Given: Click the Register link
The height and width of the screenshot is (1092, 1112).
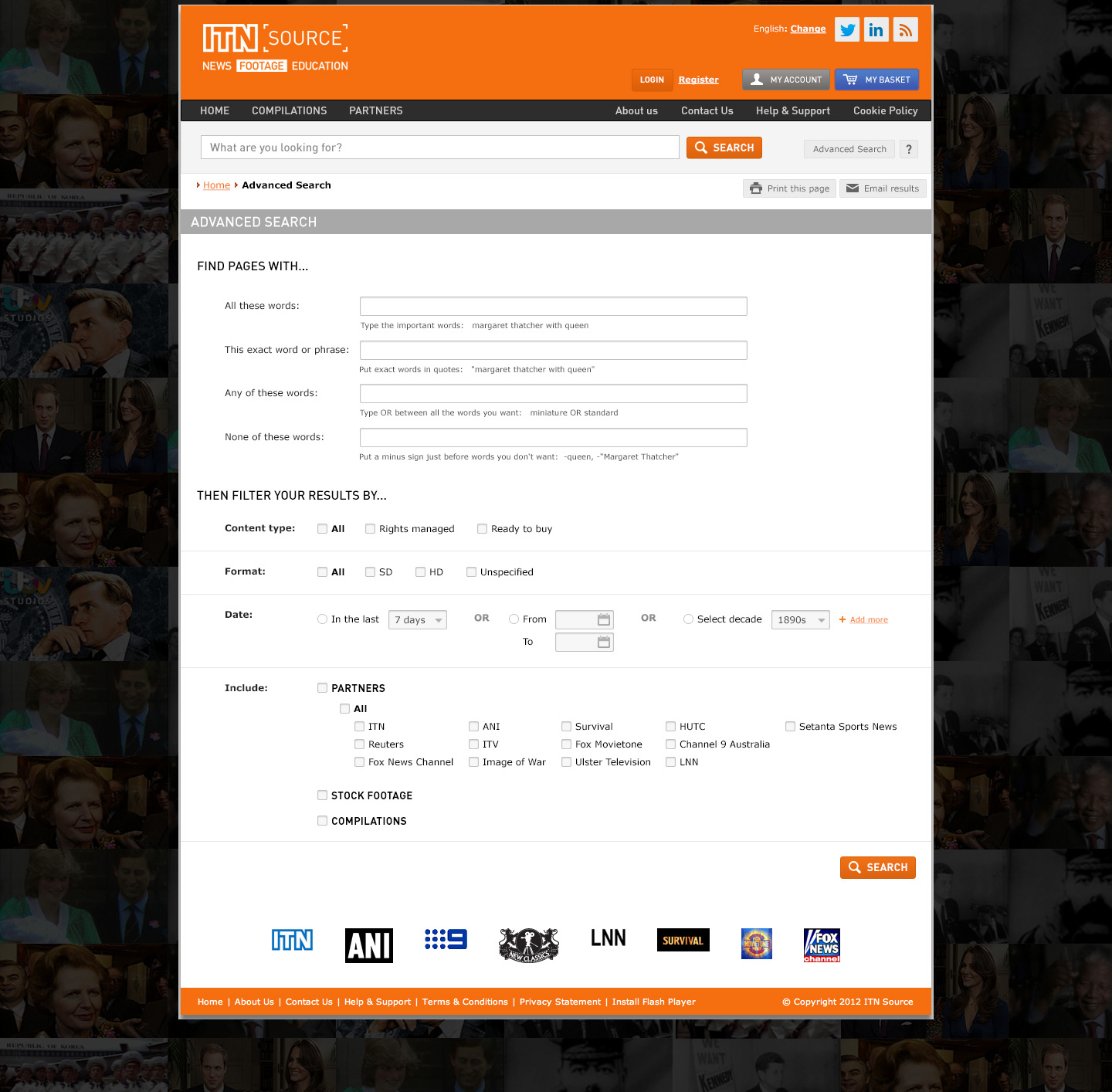Looking at the screenshot, I should coord(698,80).
